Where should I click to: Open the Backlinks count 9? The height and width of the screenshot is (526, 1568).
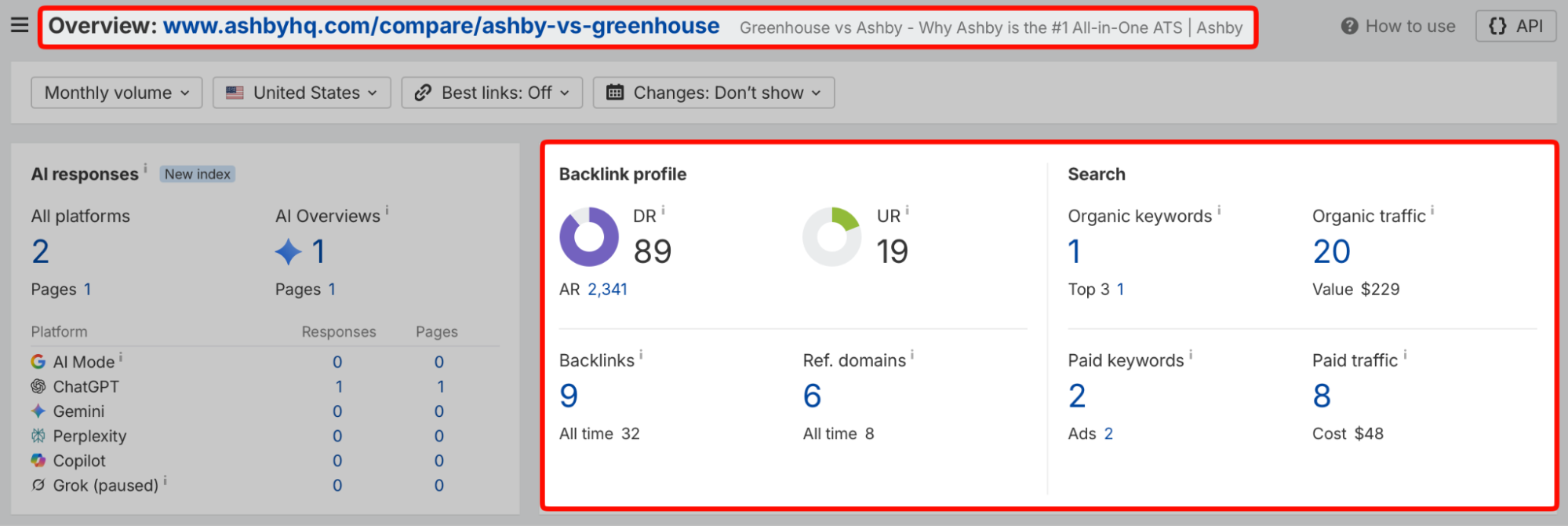click(x=569, y=396)
